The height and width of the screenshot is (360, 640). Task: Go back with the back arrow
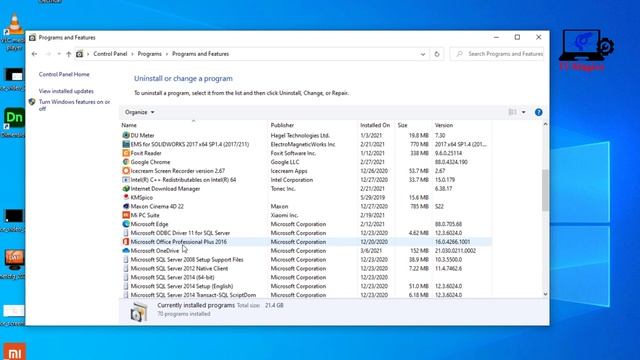34,54
